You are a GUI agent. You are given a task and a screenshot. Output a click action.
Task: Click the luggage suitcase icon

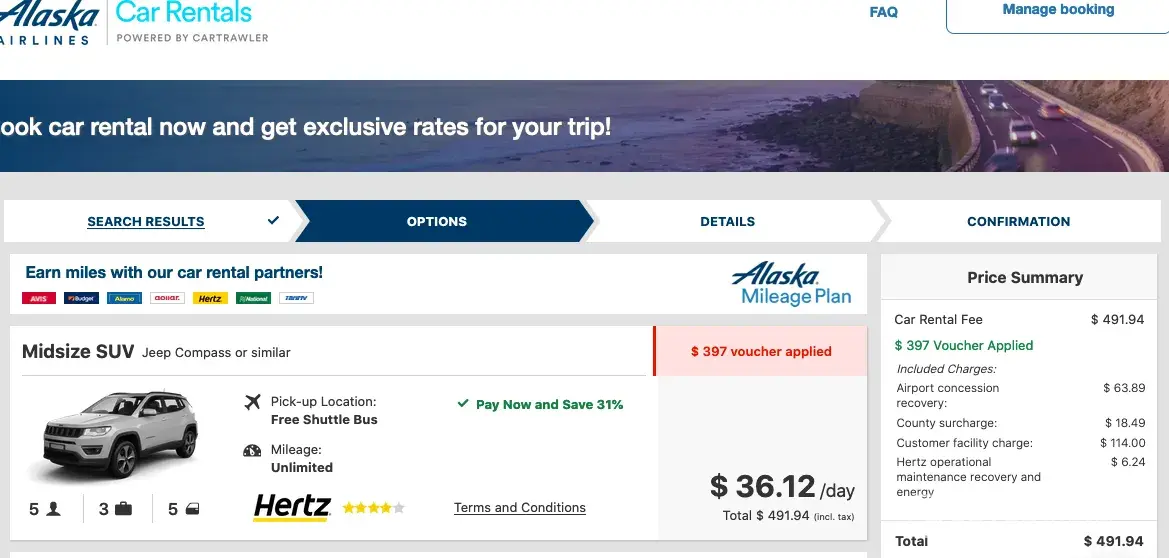123,509
